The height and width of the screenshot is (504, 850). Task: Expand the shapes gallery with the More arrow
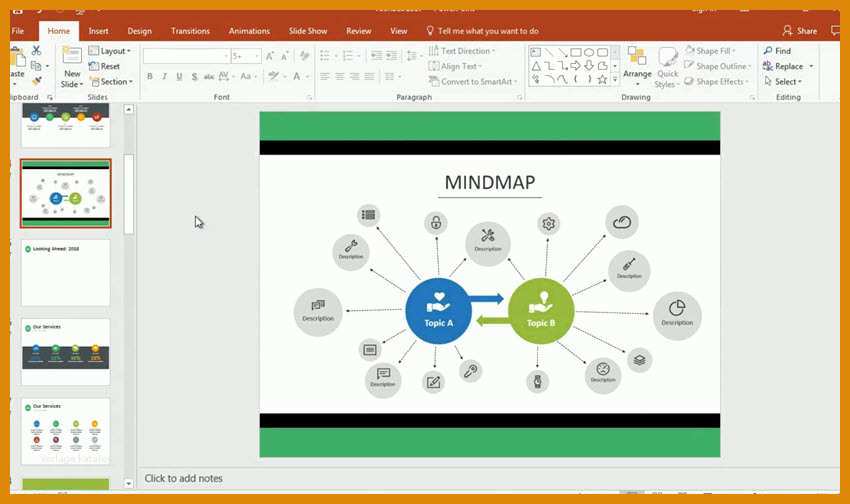615,80
